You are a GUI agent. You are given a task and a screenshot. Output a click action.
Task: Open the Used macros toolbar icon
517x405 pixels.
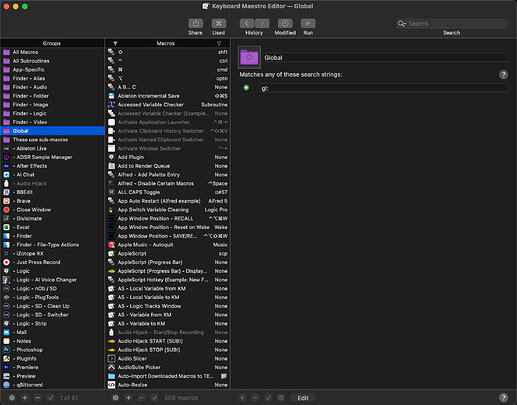pyautogui.click(x=219, y=24)
